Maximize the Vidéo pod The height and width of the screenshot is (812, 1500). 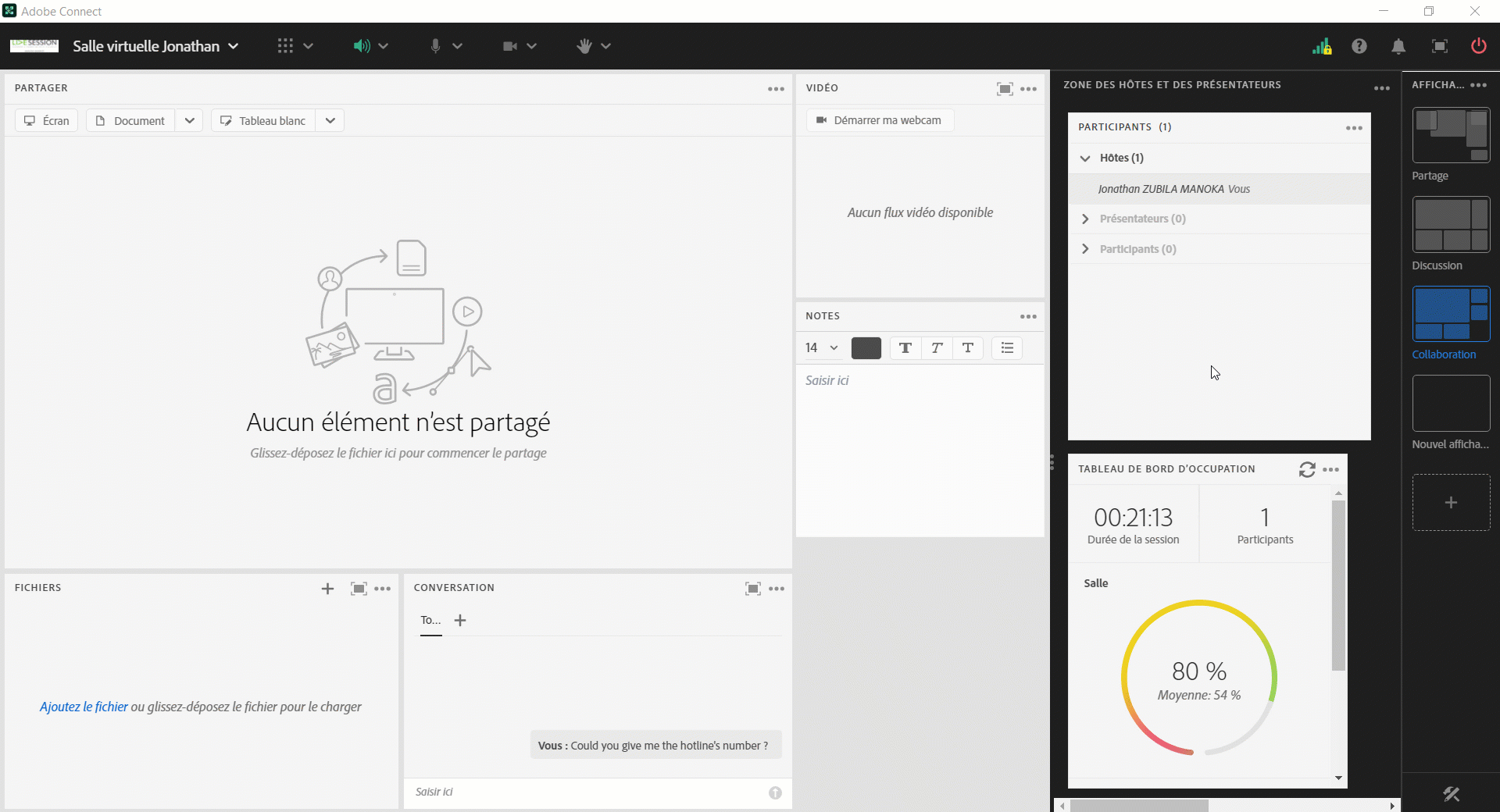pos(1005,89)
